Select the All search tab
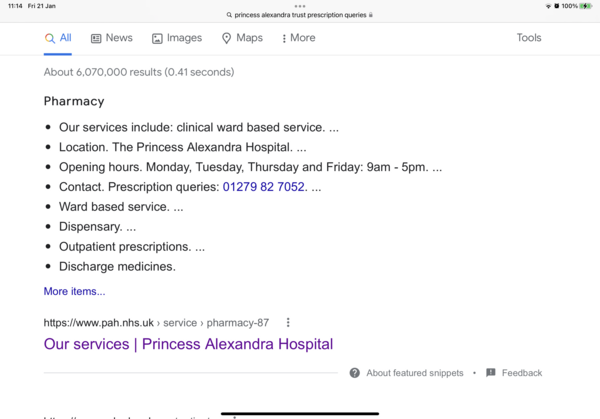The image size is (600, 419). click(58, 38)
